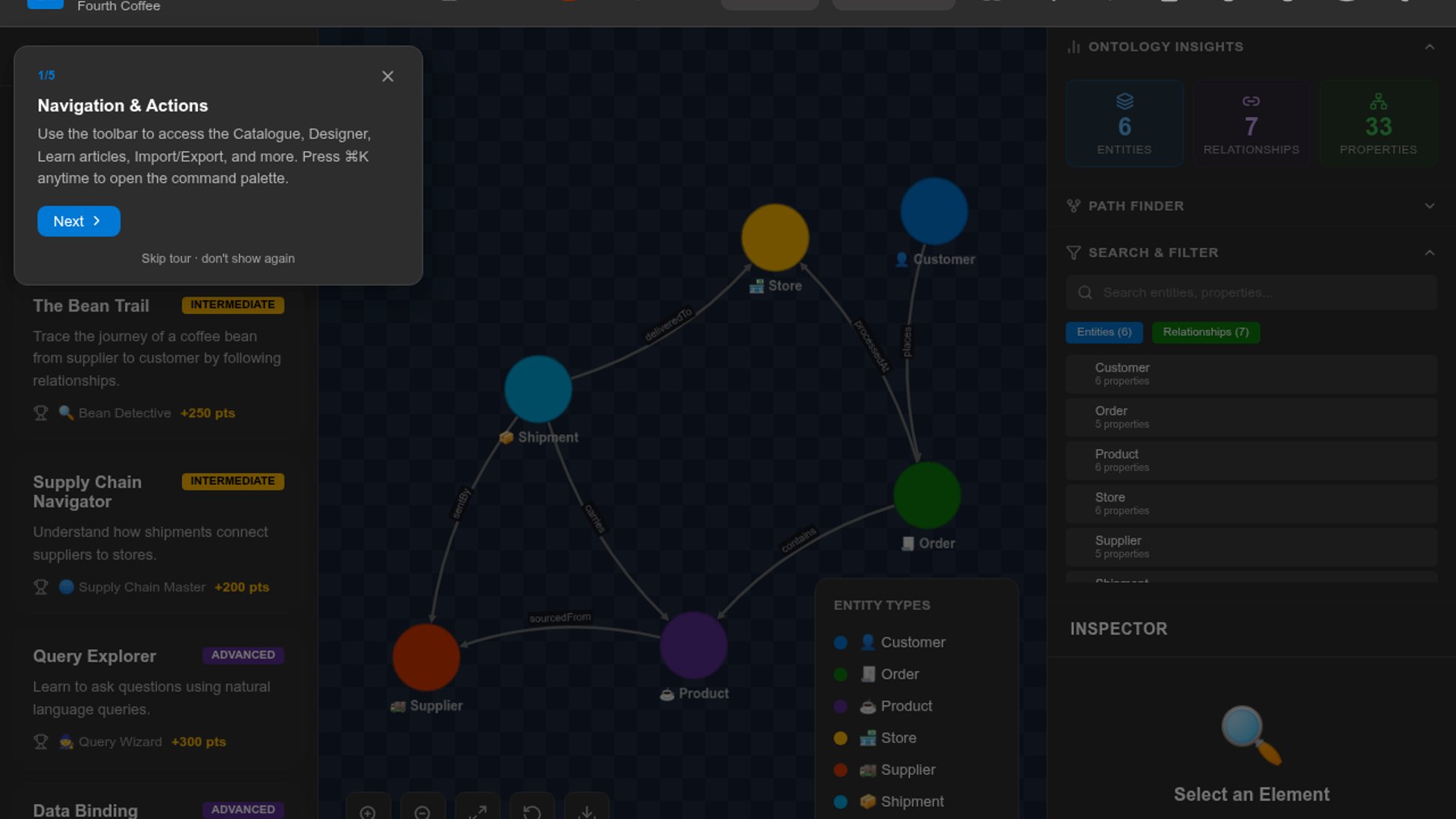Click the Search & Filter funnel icon
The height and width of the screenshot is (819, 1456).
pyautogui.click(x=1074, y=253)
